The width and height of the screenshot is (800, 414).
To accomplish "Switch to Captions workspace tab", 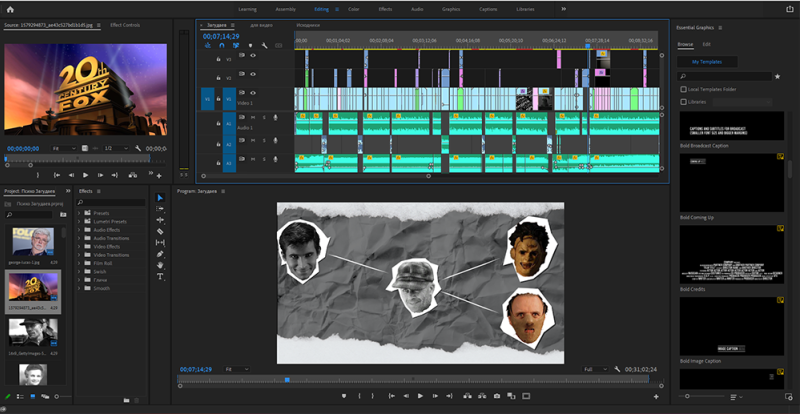I will point(488,9).
